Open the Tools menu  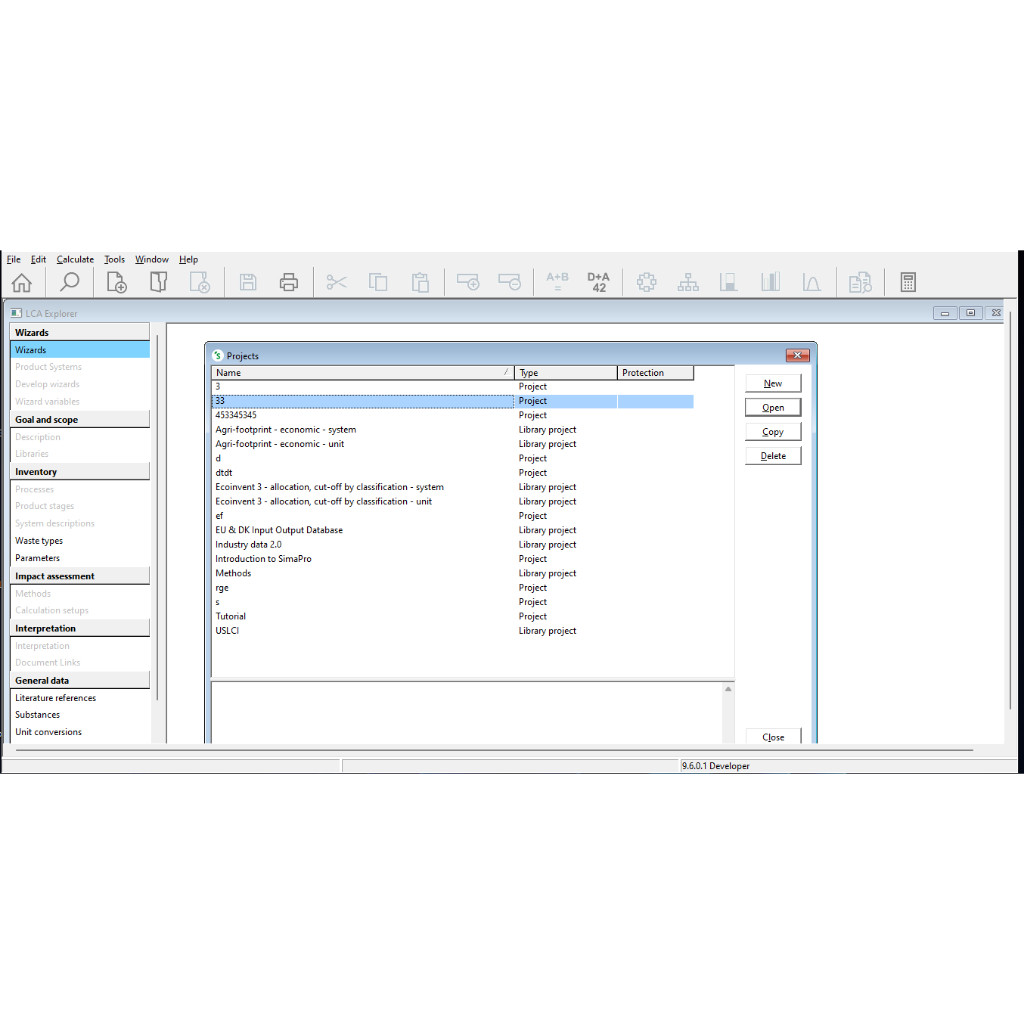point(114,259)
